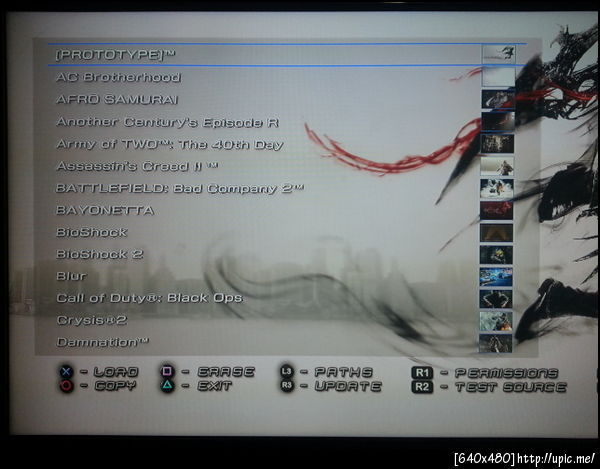Click Army of TWO cover thumbnail
The height and width of the screenshot is (469, 600).
497,144
